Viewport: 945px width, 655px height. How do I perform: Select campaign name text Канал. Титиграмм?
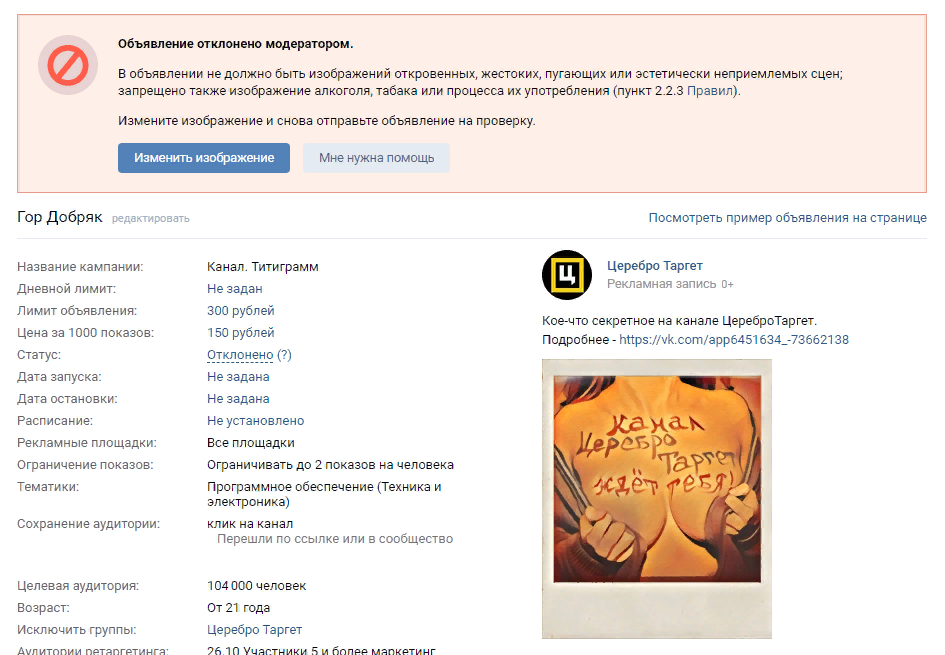pos(263,267)
